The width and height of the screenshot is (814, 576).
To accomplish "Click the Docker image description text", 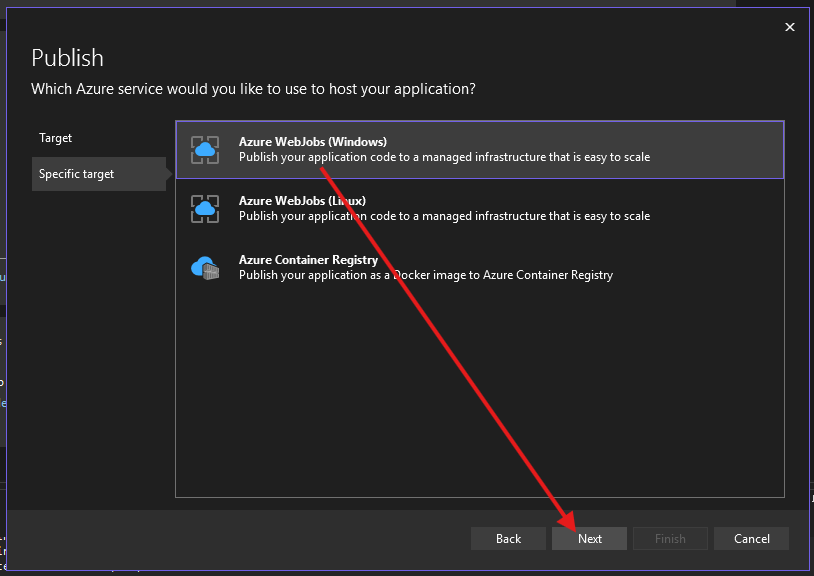I will tap(425, 275).
